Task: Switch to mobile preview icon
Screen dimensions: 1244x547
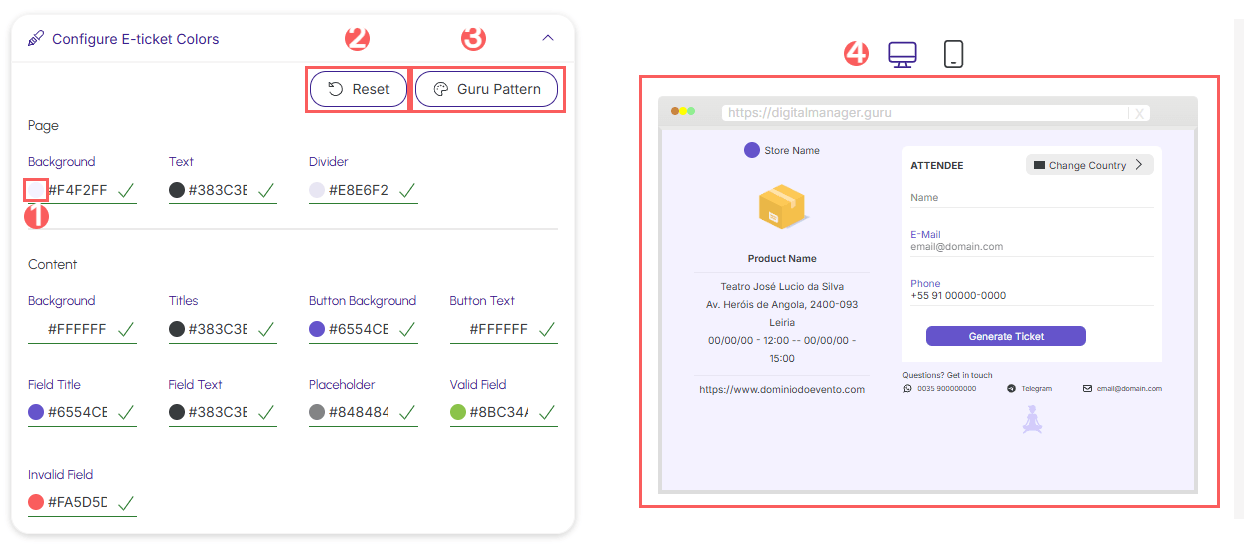Action: click(x=954, y=54)
